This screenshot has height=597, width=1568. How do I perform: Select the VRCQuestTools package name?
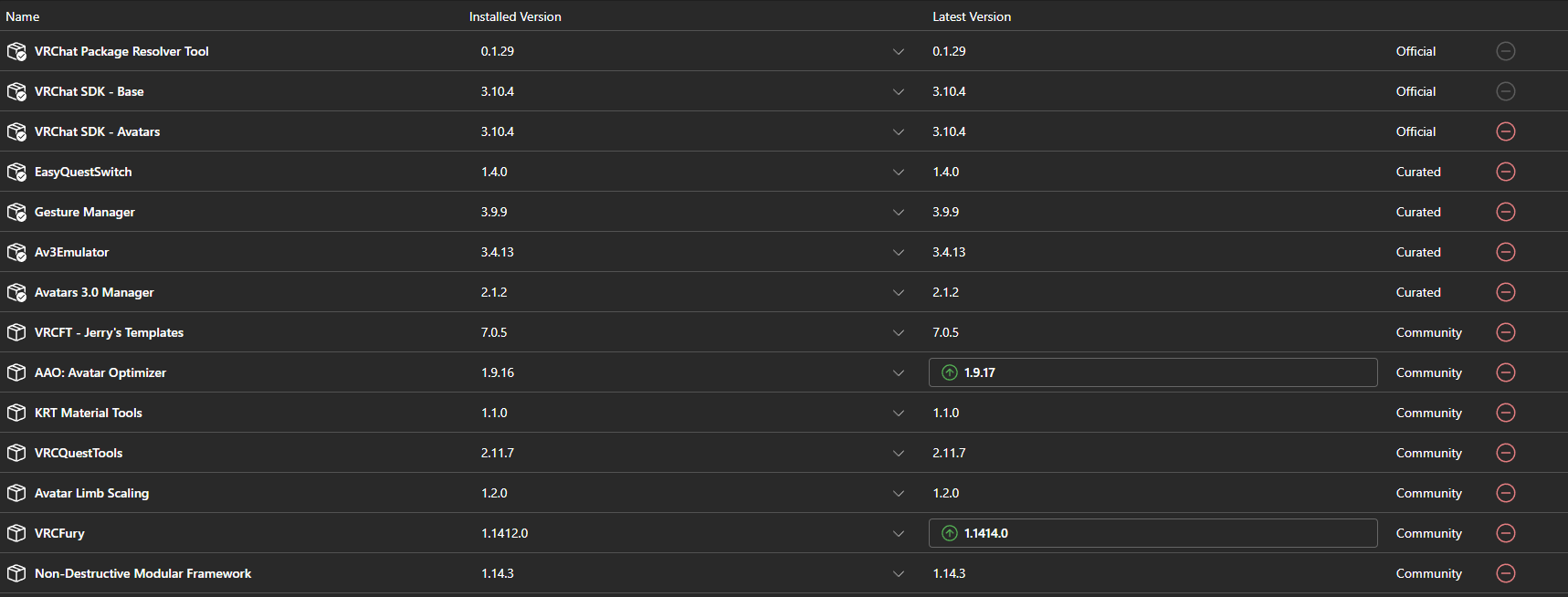79,453
